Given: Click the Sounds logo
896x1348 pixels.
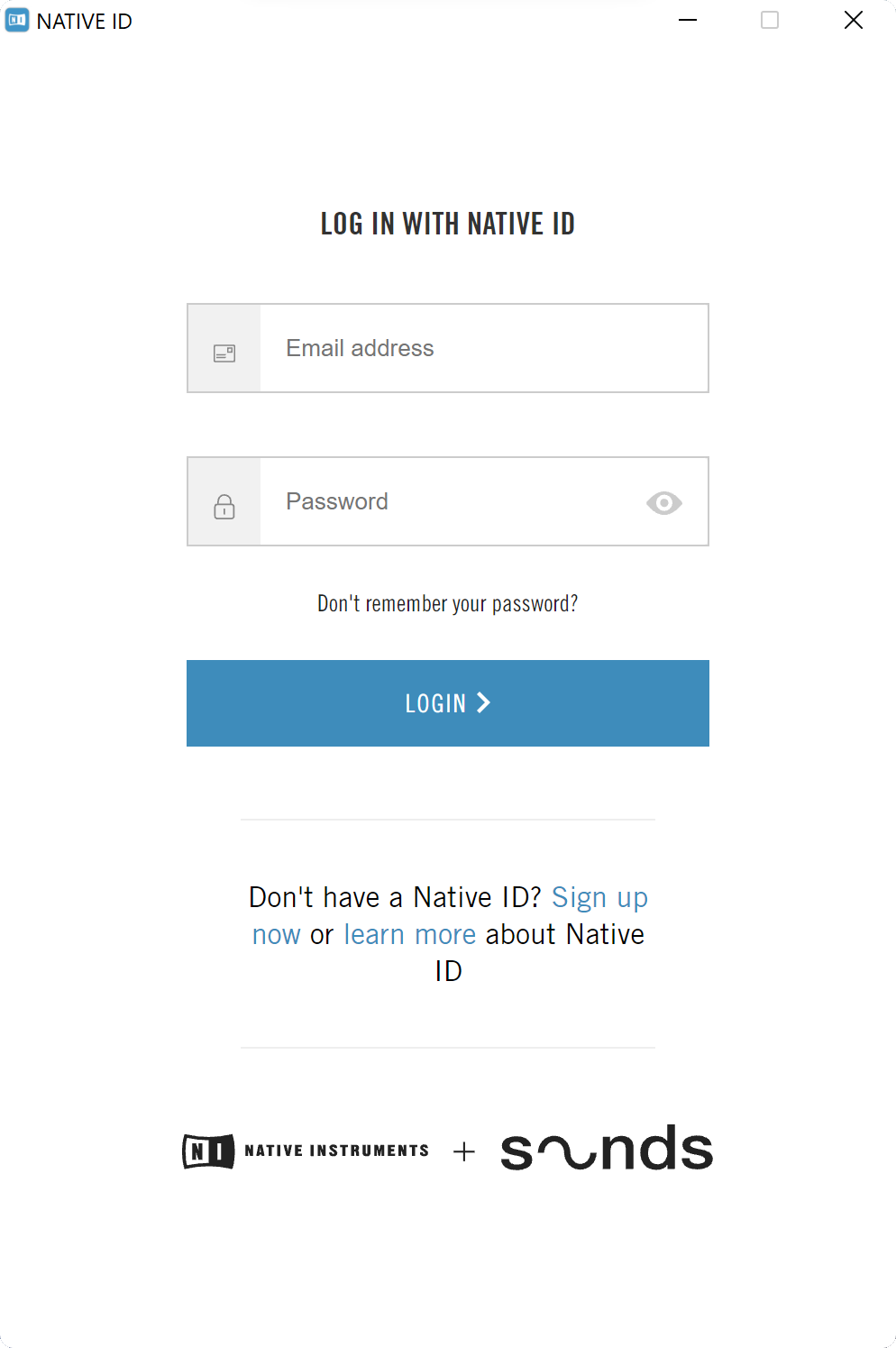Looking at the screenshot, I should click(x=607, y=1149).
